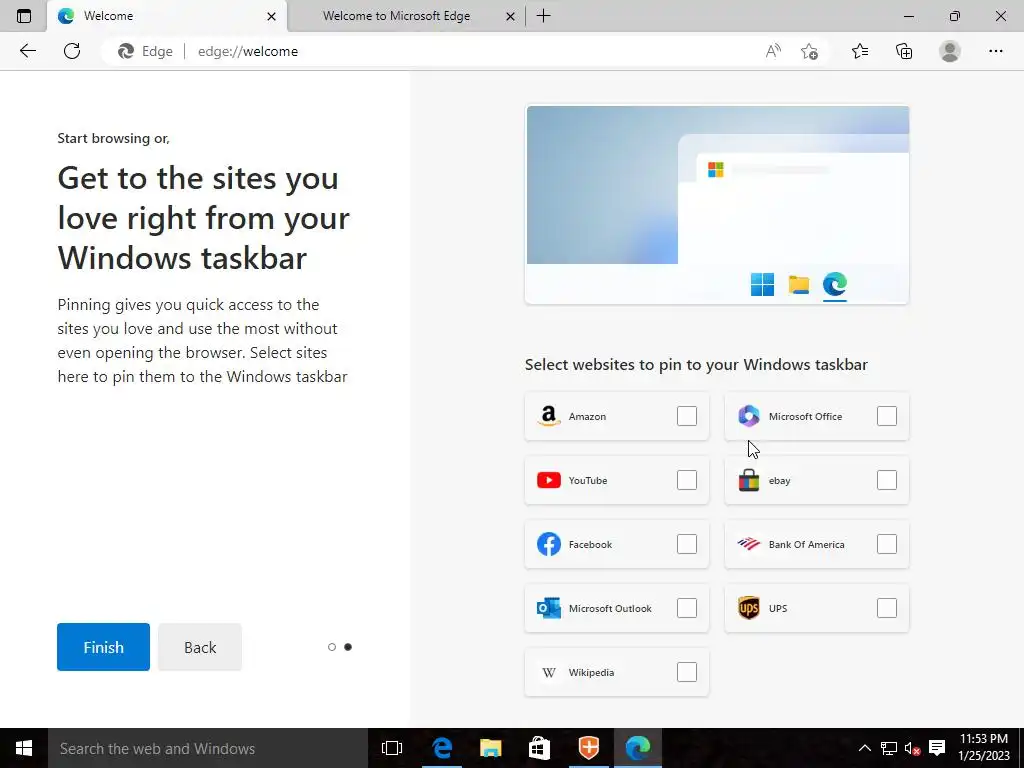This screenshot has width=1024, height=768.
Task: Click the Wikipedia W logo icon
Action: pyautogui.click(x=549, y=672)
